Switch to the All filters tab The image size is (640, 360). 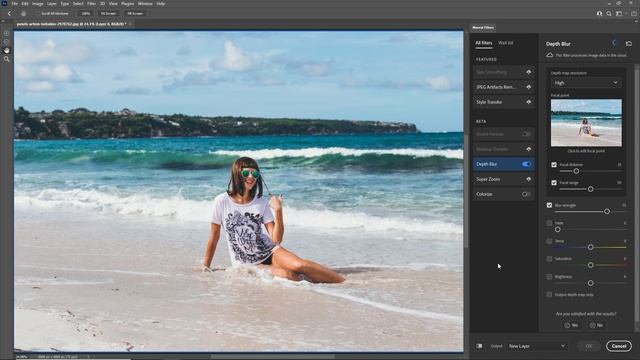[484, 43]
